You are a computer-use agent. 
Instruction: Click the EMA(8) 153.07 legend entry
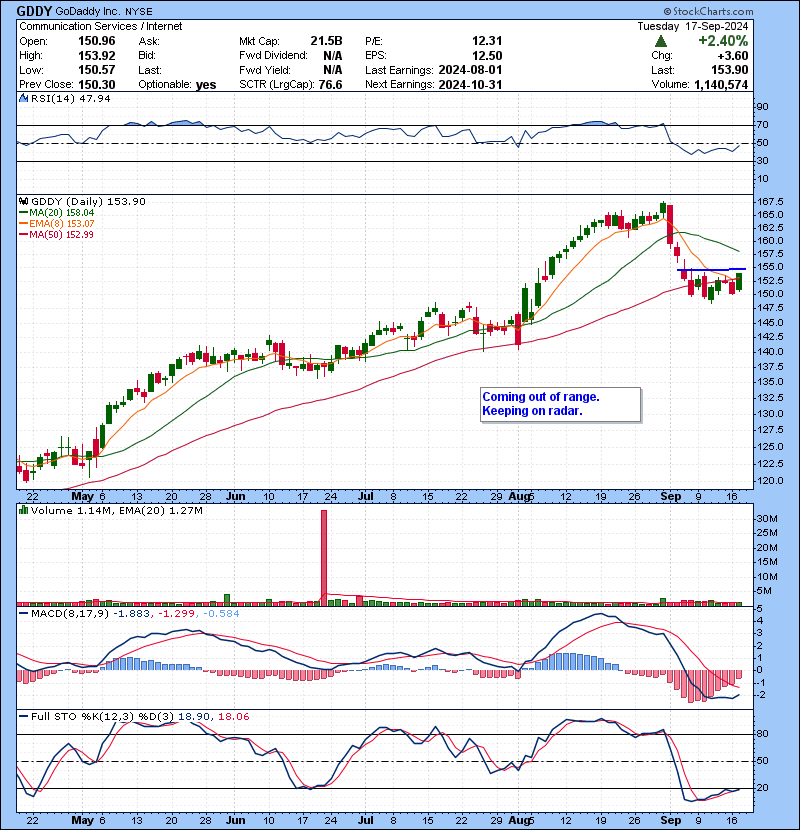click(56, 223)
